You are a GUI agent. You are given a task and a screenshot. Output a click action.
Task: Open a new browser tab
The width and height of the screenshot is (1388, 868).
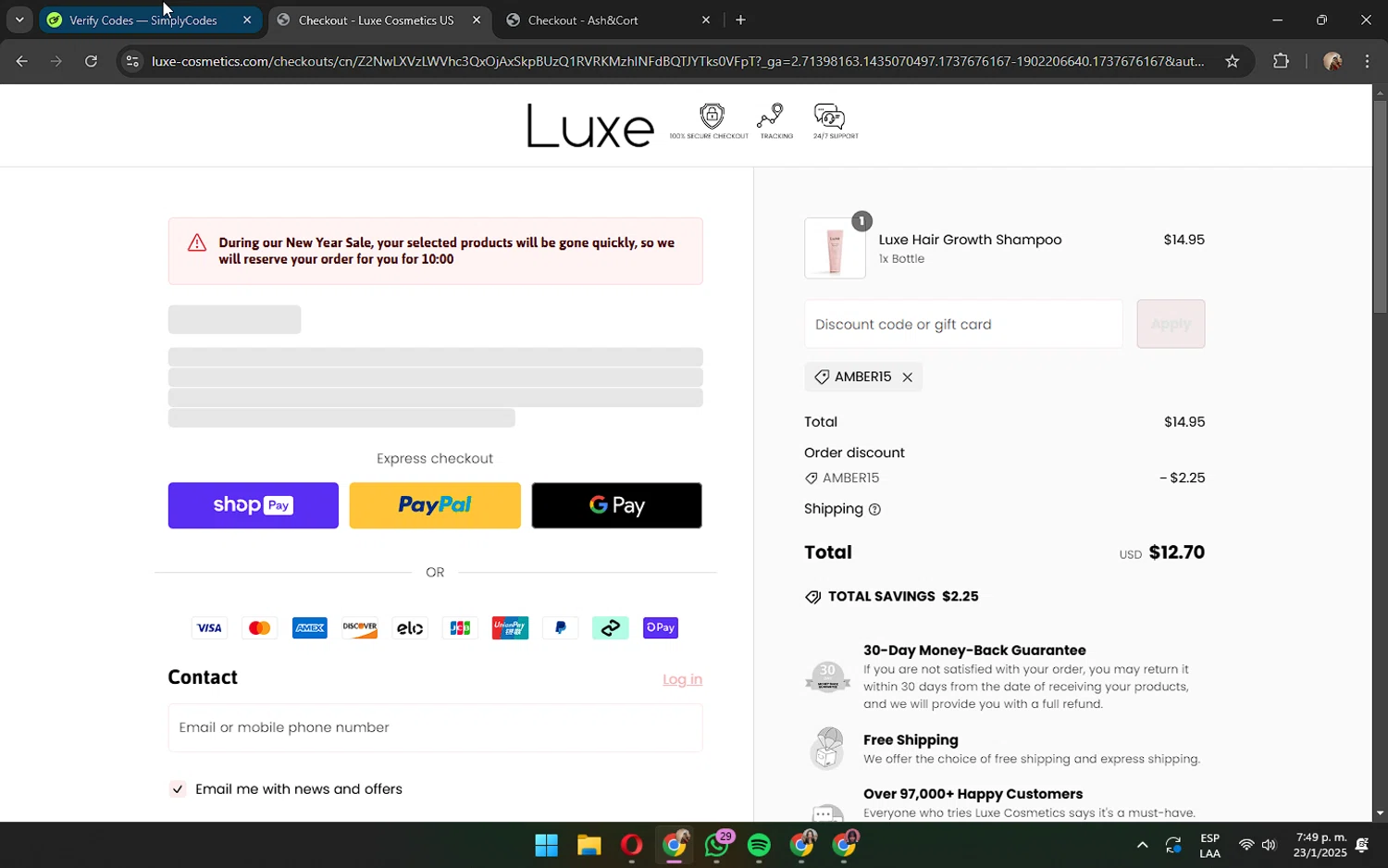pos(740,20)
